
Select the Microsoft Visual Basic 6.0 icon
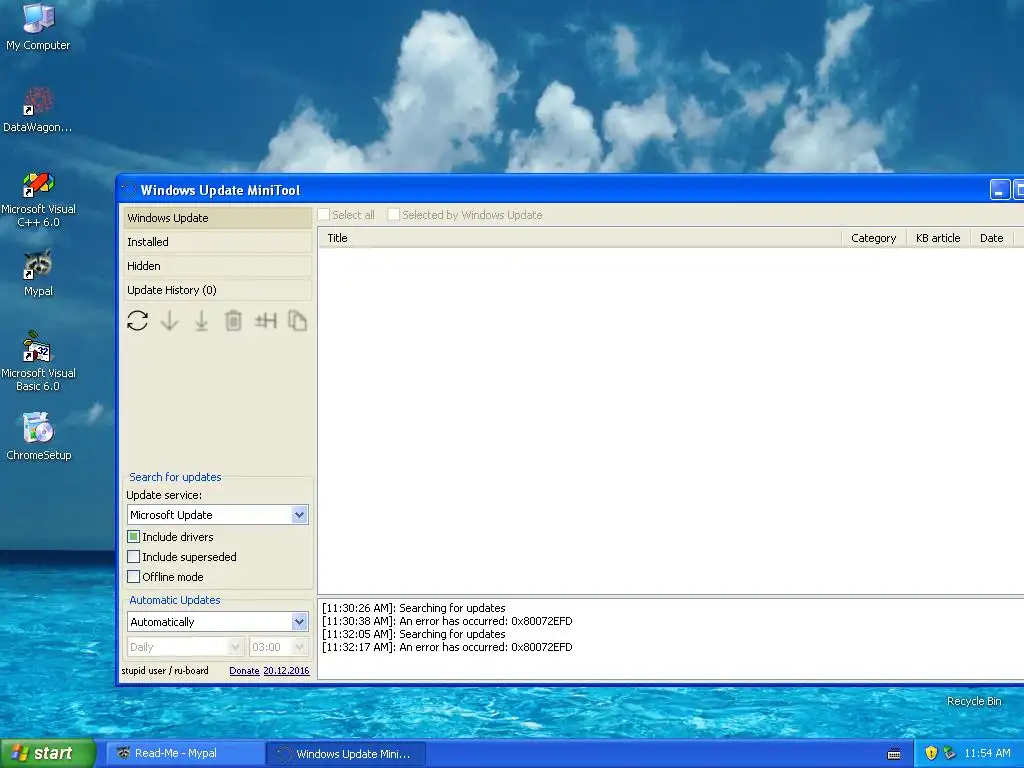pos(38,361)
